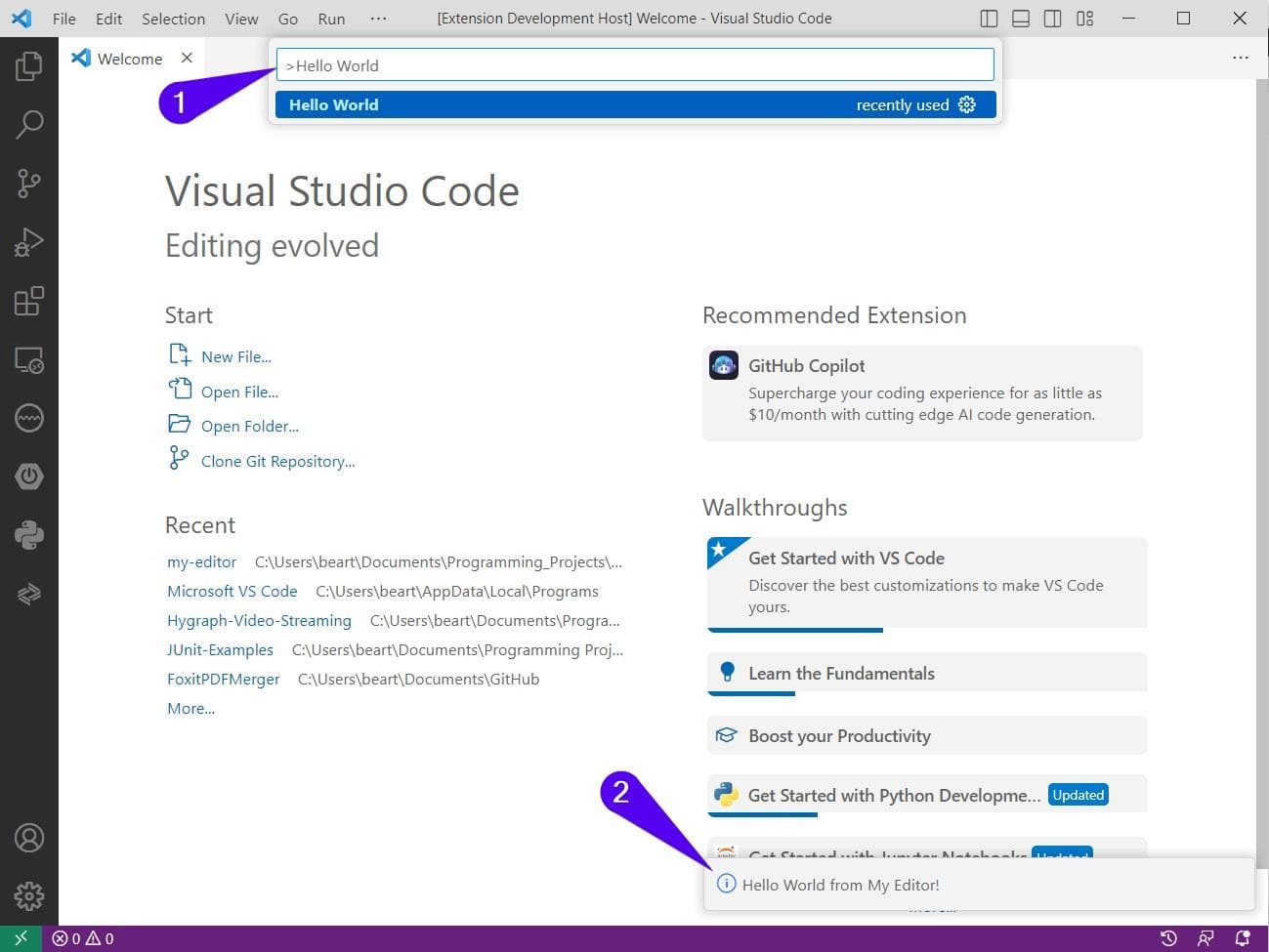1269x952 pixels.
Task: Configure keybinding gear for Hello World command
Action: click(967, 104)
